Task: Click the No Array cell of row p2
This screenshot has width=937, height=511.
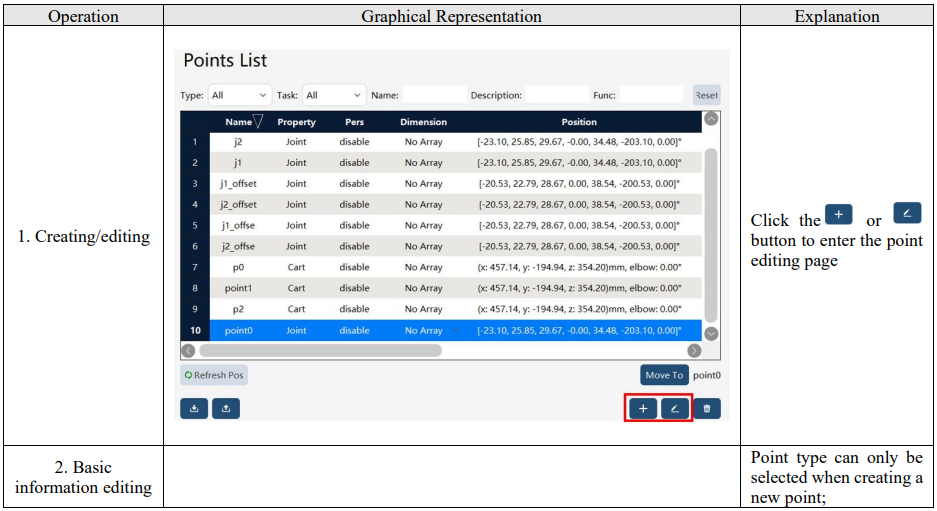Action: tap(424, 309)
